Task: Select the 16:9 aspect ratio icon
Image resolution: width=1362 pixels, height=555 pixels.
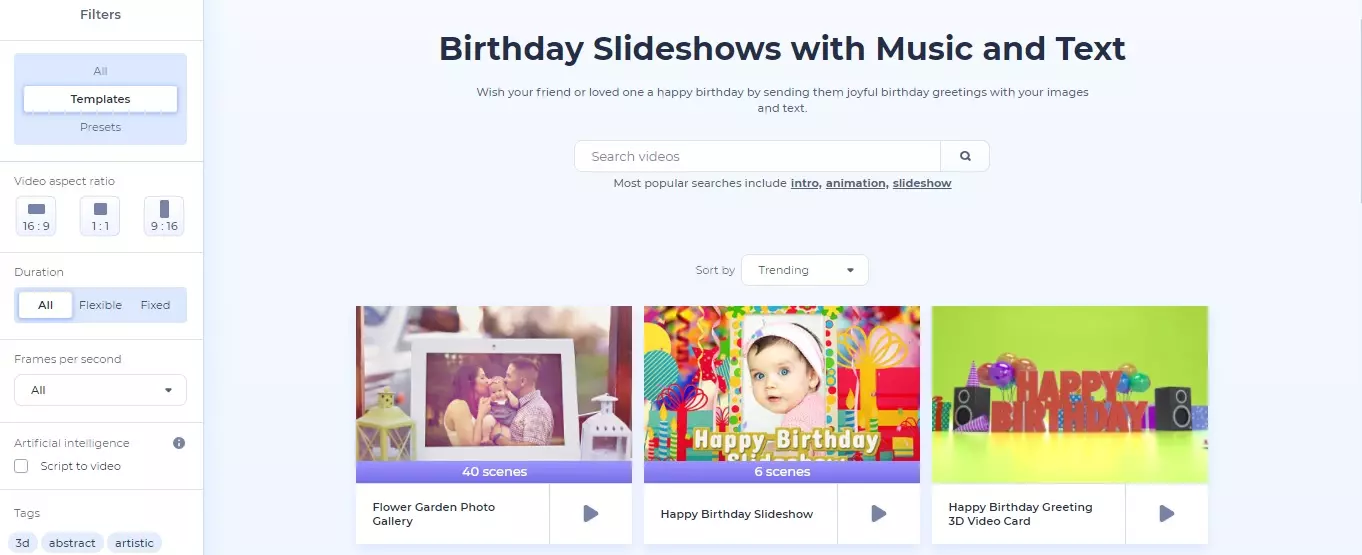Action: (x=36, y=216)
